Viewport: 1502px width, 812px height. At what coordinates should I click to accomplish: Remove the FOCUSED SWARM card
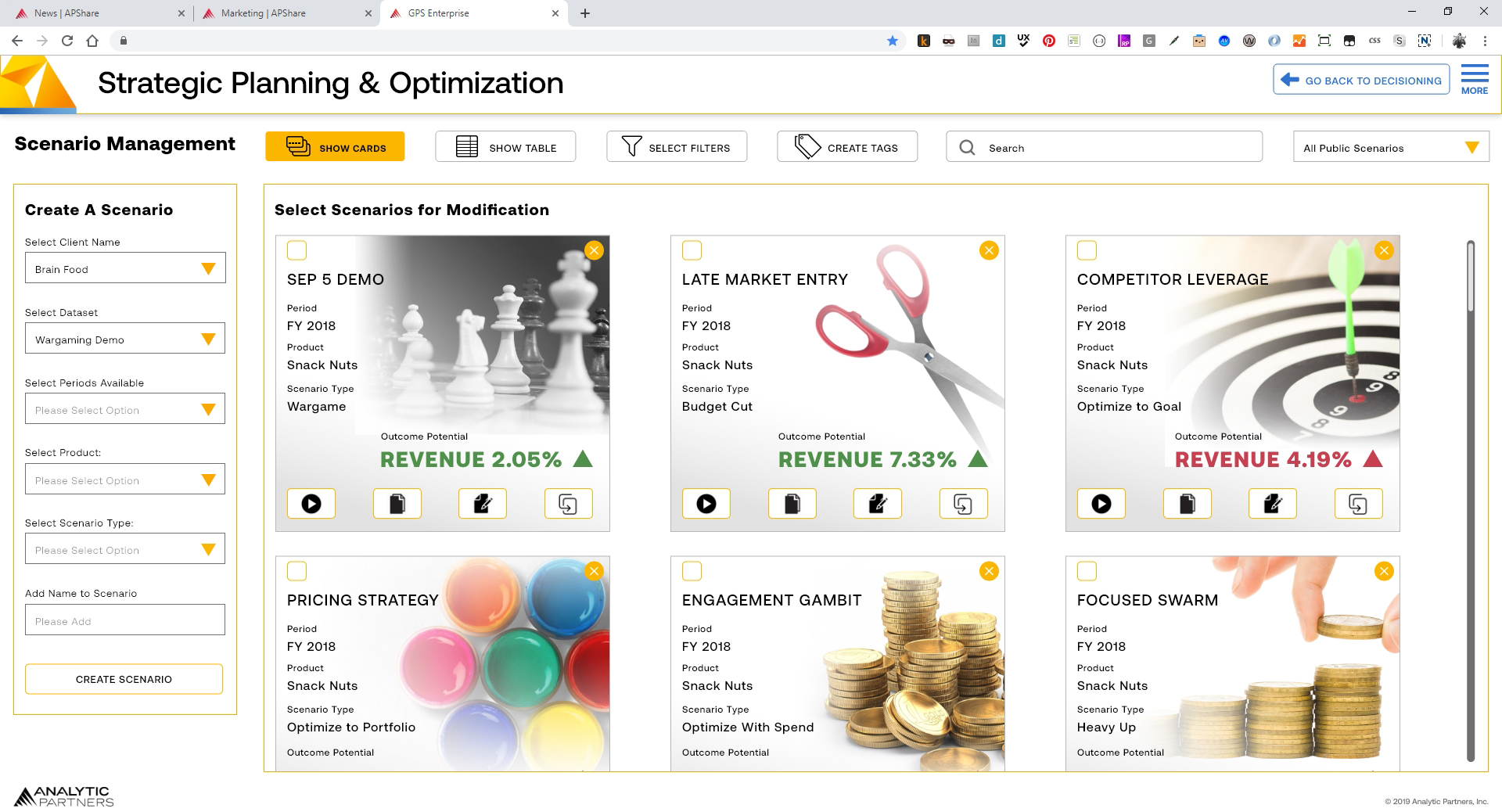(1385, 571)
